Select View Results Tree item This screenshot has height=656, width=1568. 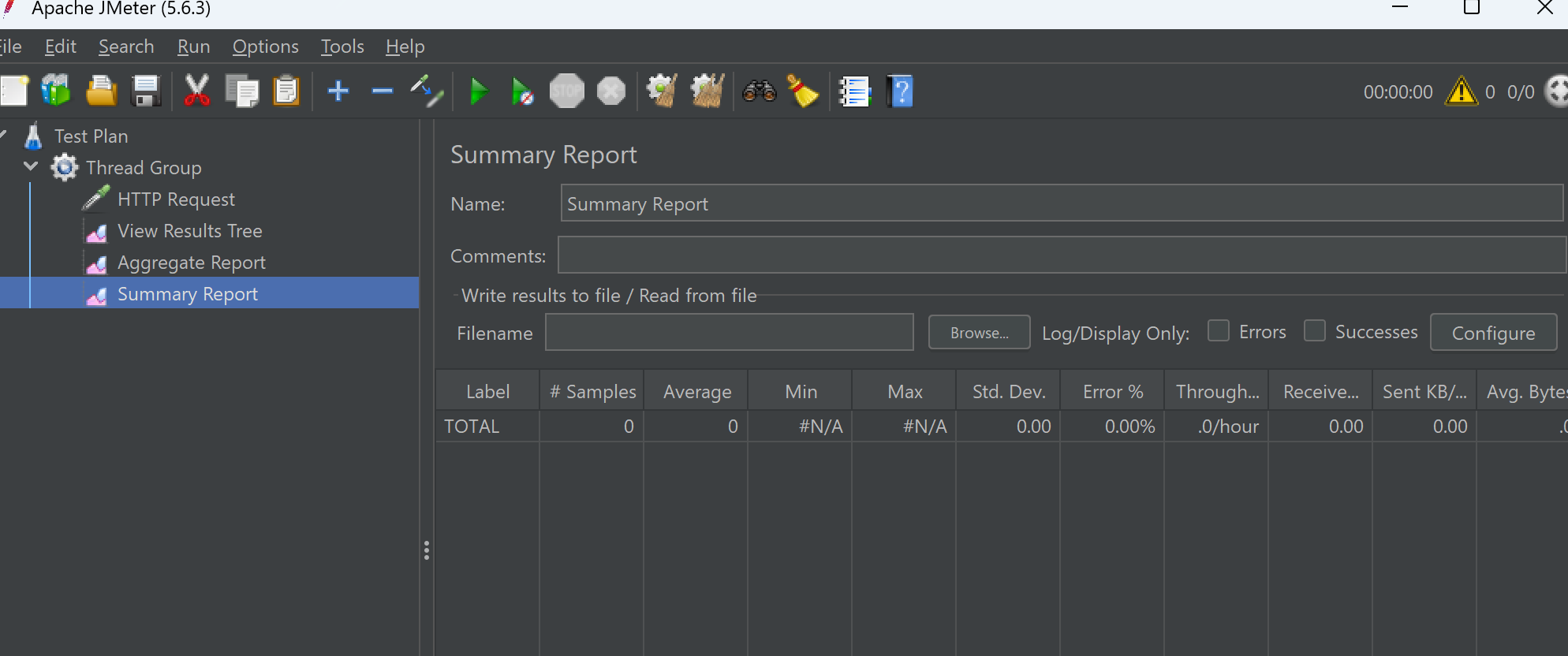coord(189,231)
